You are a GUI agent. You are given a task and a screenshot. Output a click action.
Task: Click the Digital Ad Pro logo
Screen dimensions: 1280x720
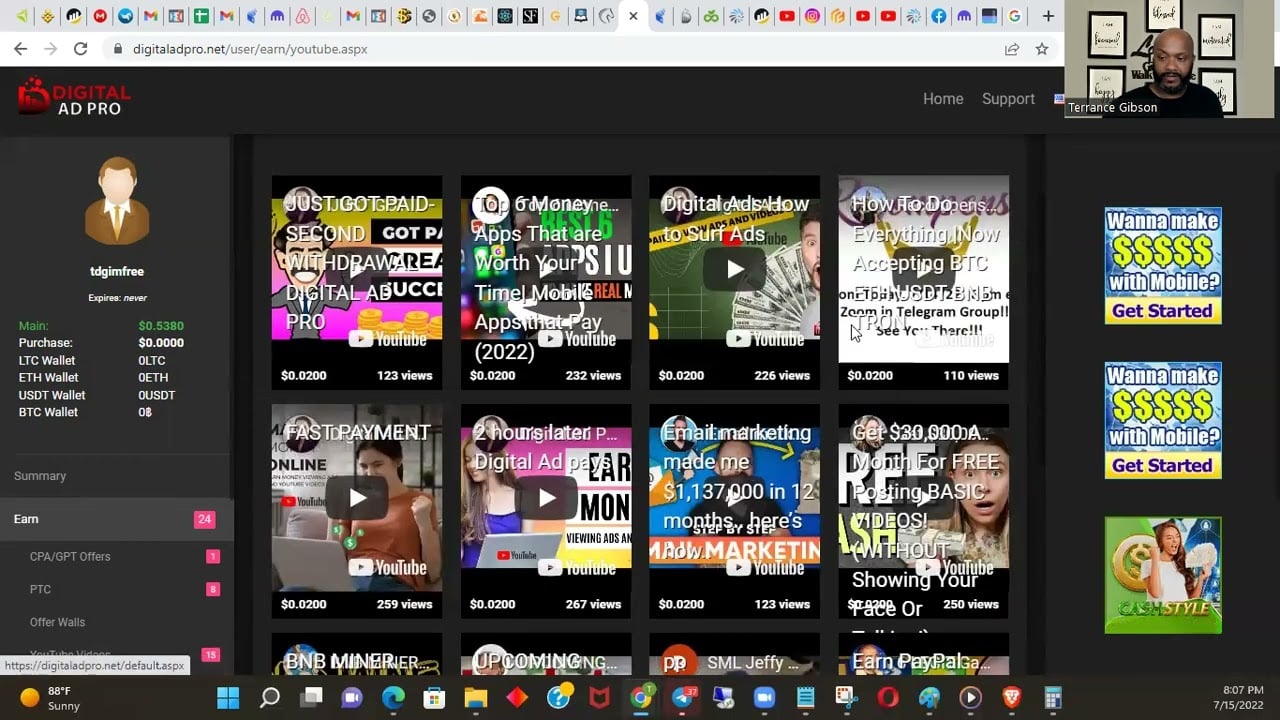[x=74, y=97]
